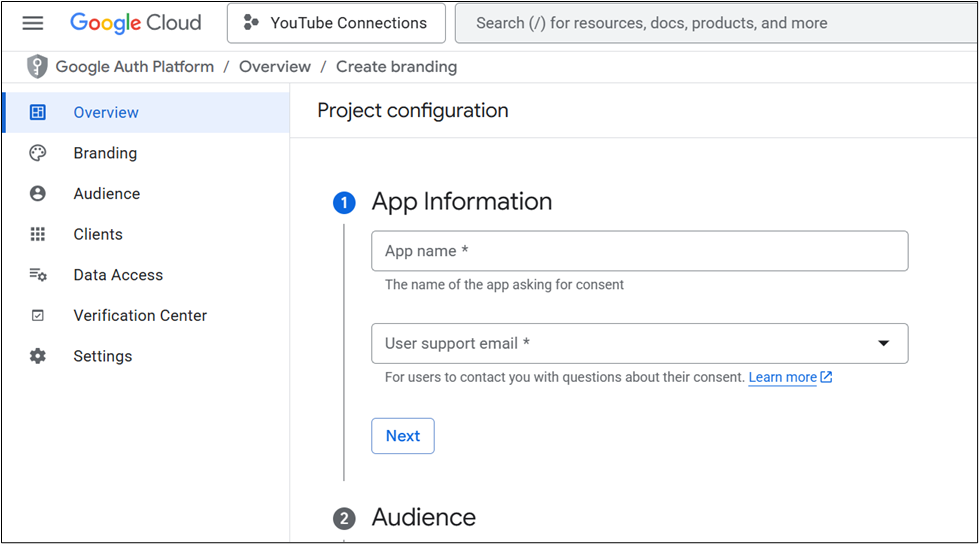The height and width of the screenshot is (544, 979).
Task: Click the Google Cloud logo
Action: 136,23
